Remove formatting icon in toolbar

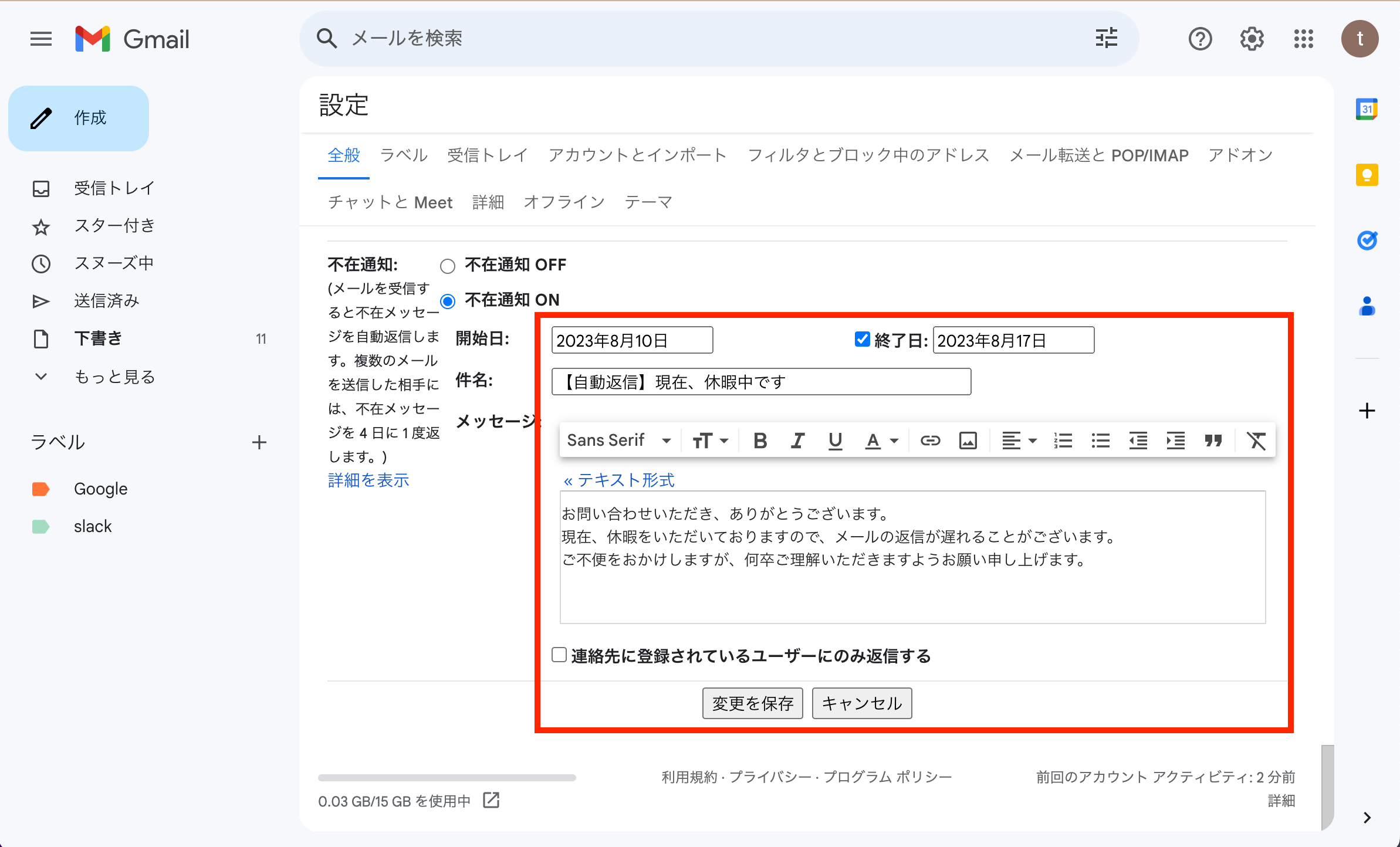coord(1256,440)
